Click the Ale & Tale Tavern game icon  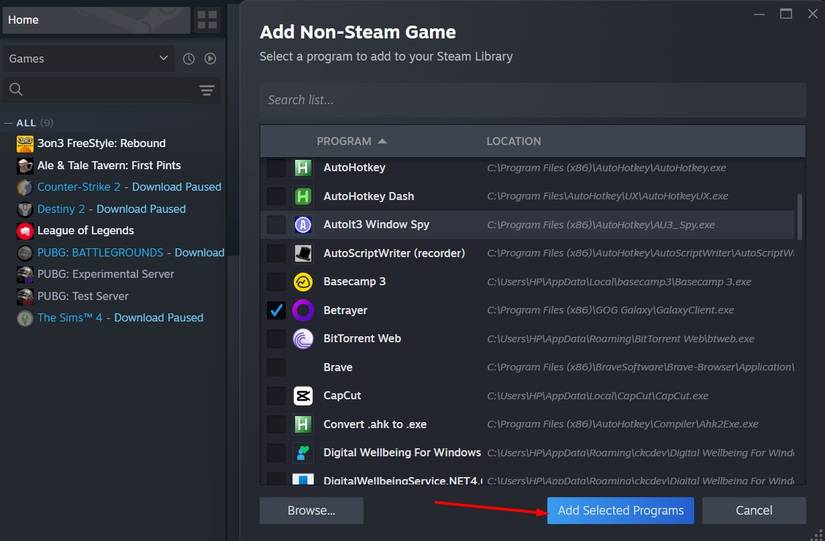pos(25,166)
